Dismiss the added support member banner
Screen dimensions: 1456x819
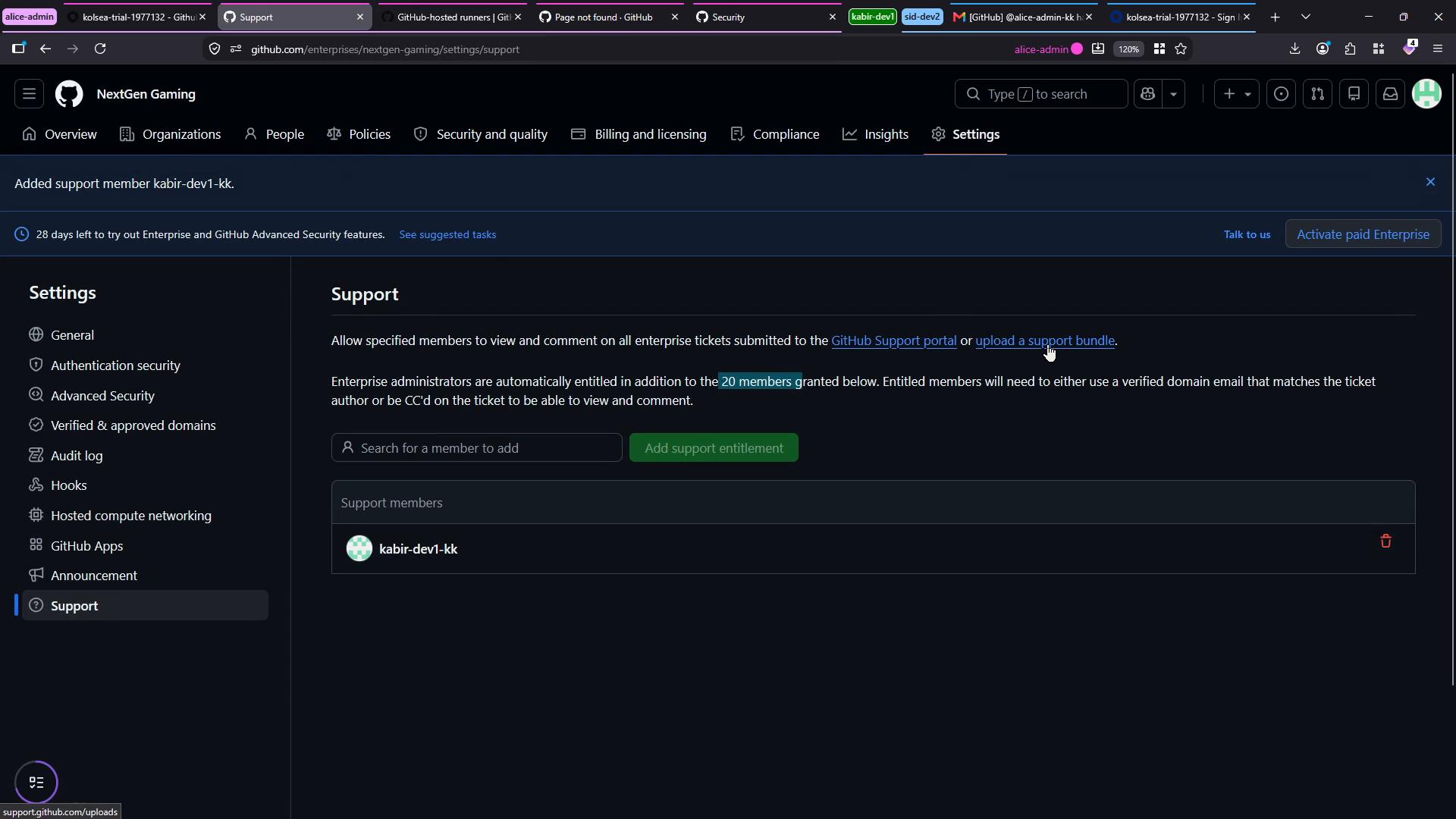[1430, 182]
